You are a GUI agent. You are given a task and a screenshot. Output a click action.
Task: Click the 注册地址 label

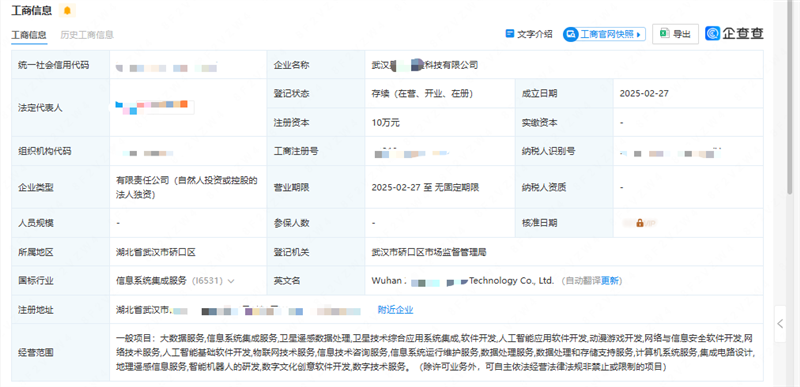tap(35, 309)
